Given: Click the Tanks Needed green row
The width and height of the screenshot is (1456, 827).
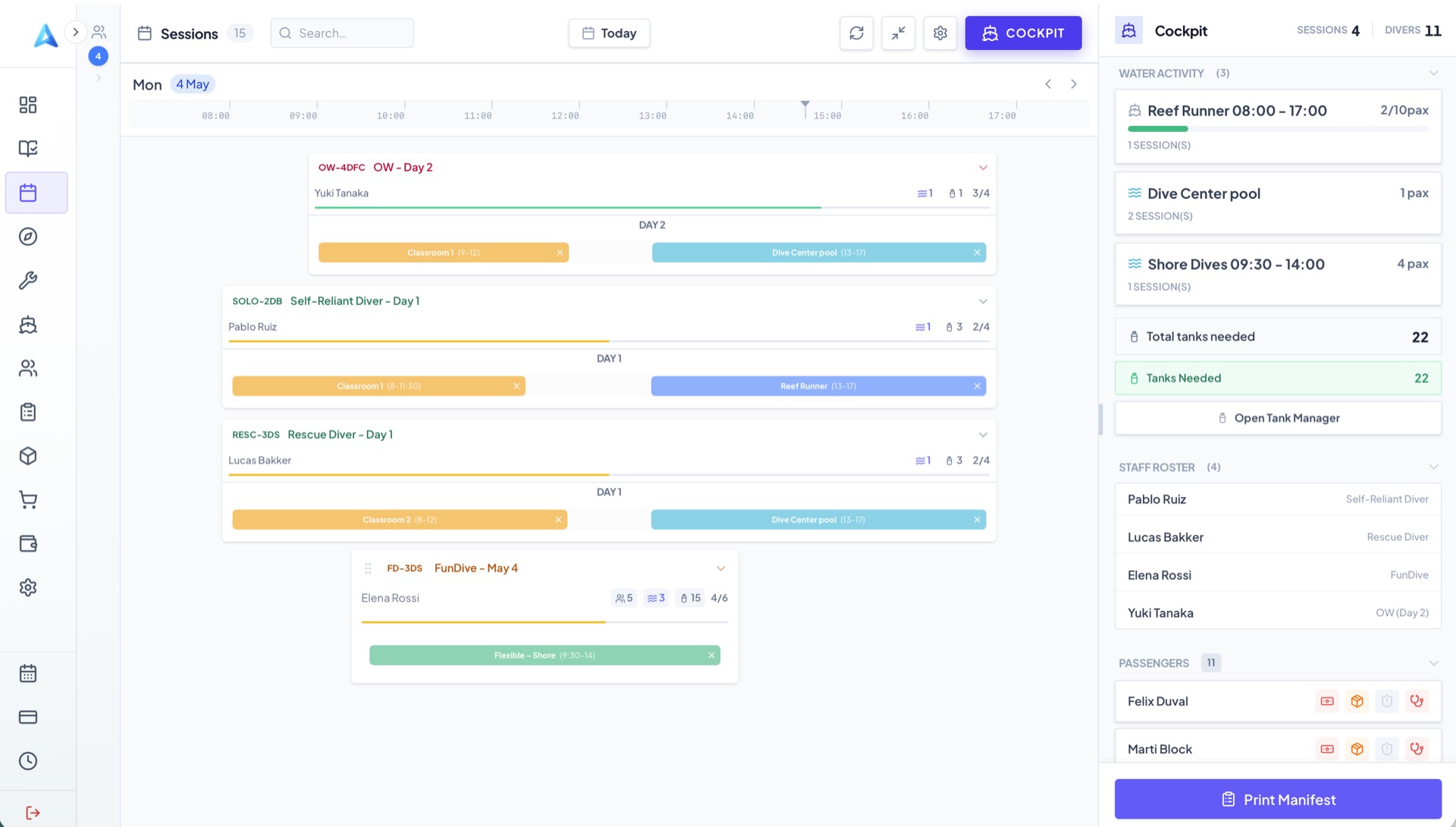Looking at the screenshot, I should point(1278,378).
